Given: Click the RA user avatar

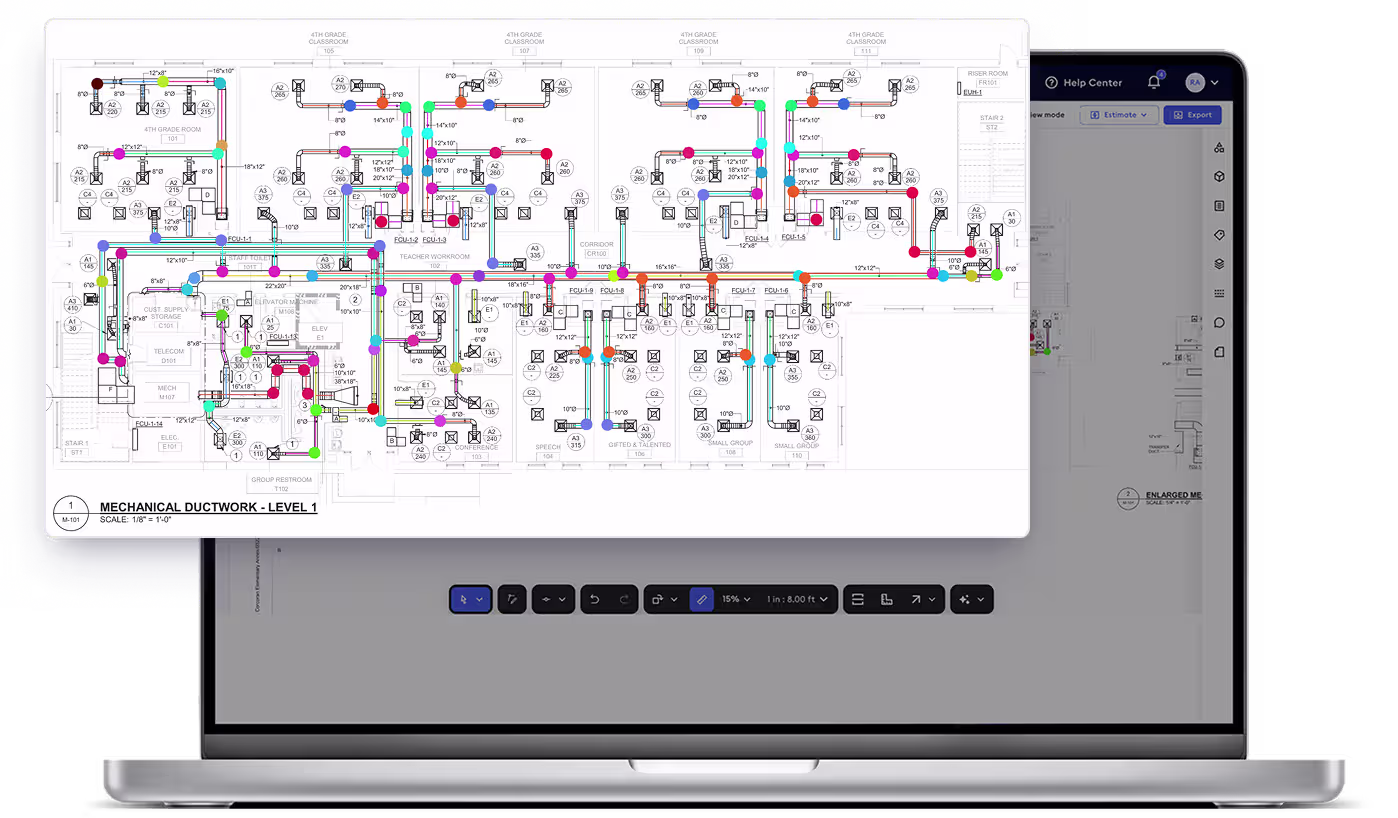Looking at the screenshot, I should (1195, 83).
